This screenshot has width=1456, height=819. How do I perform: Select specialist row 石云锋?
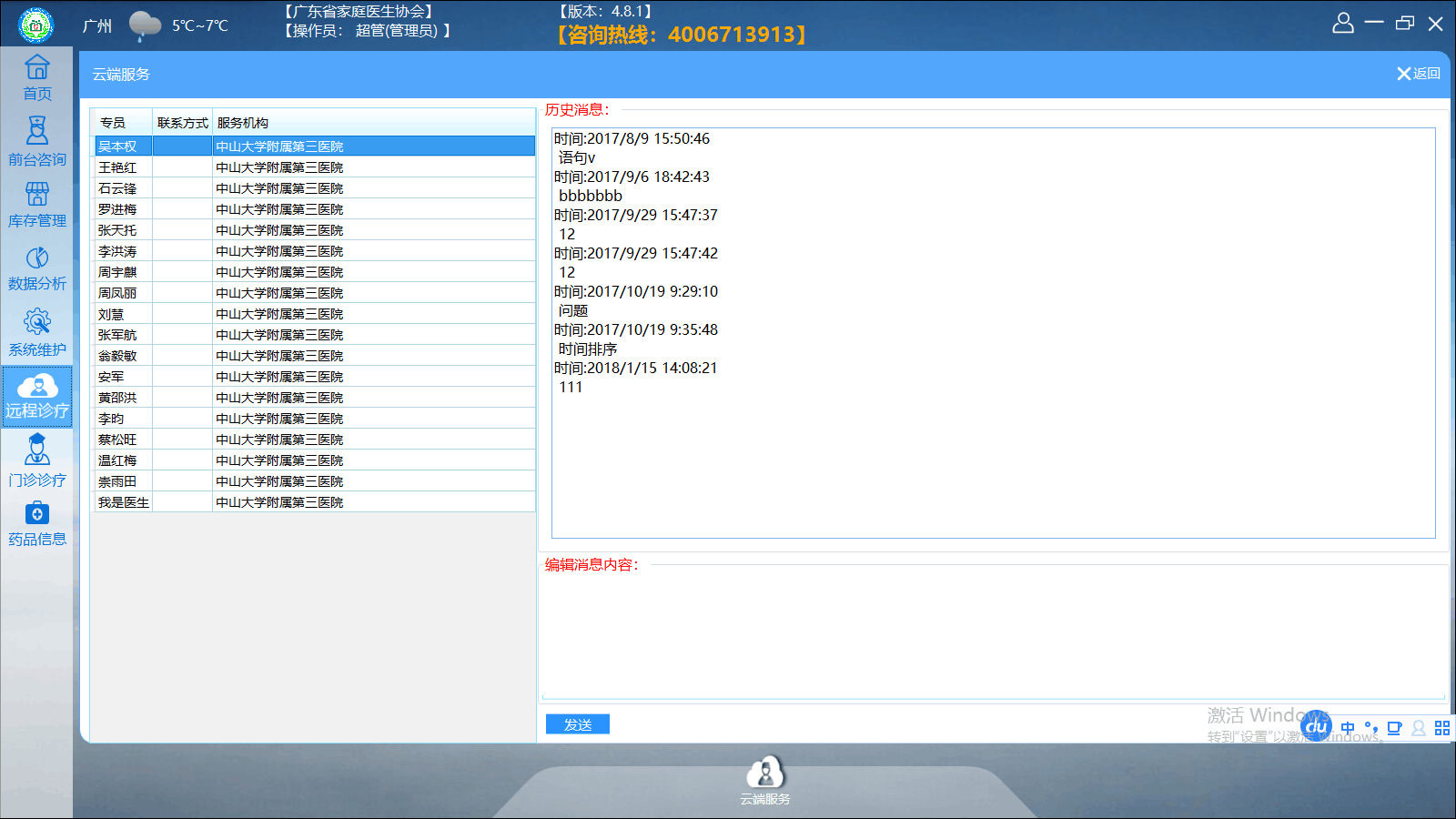[x=315, y=188]
